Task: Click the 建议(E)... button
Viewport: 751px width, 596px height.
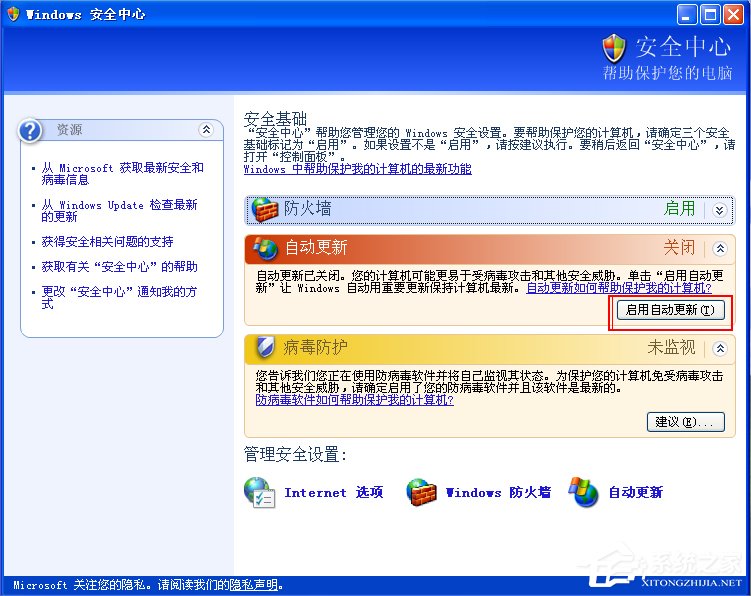Action: [685, 422]
